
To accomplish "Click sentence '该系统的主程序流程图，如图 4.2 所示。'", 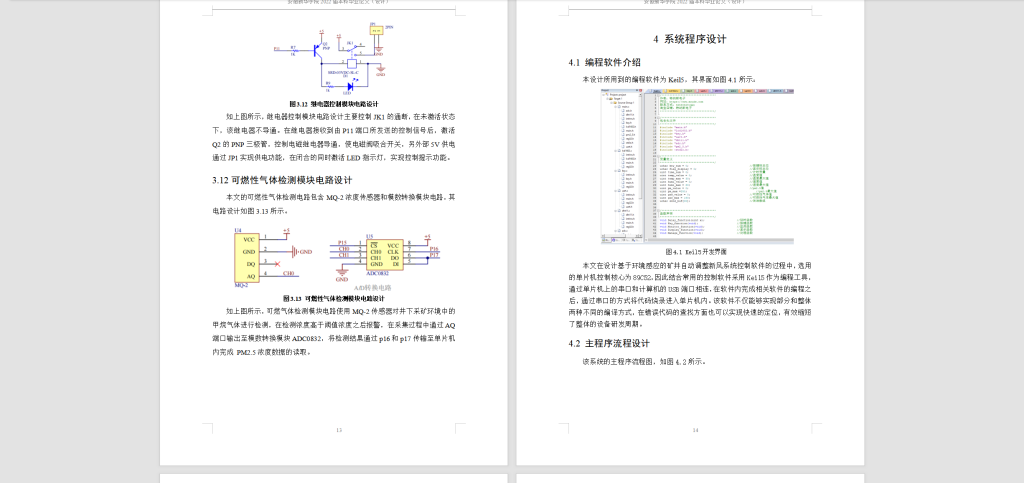I will (645, 362).
